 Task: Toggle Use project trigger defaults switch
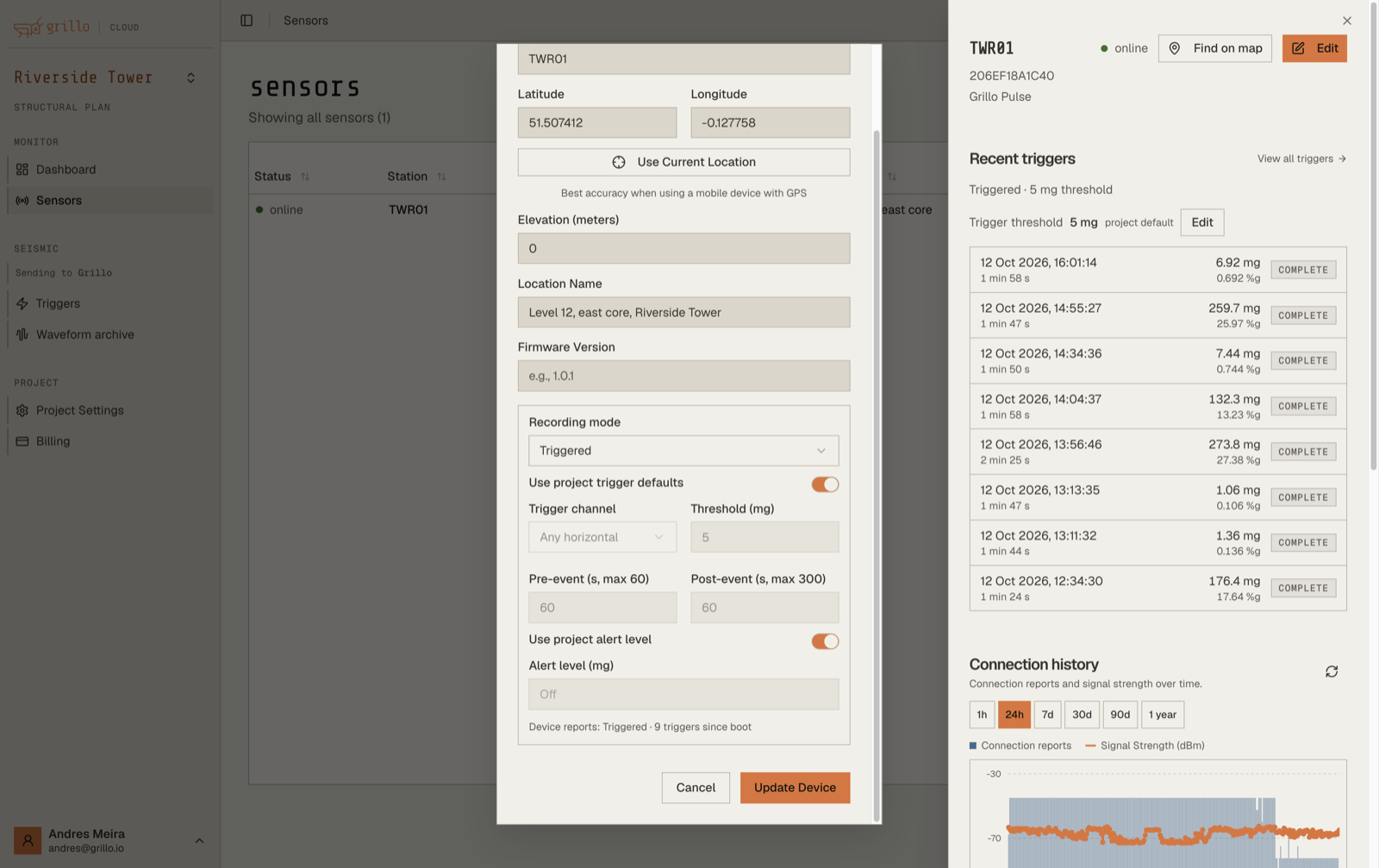click(825, 484)
